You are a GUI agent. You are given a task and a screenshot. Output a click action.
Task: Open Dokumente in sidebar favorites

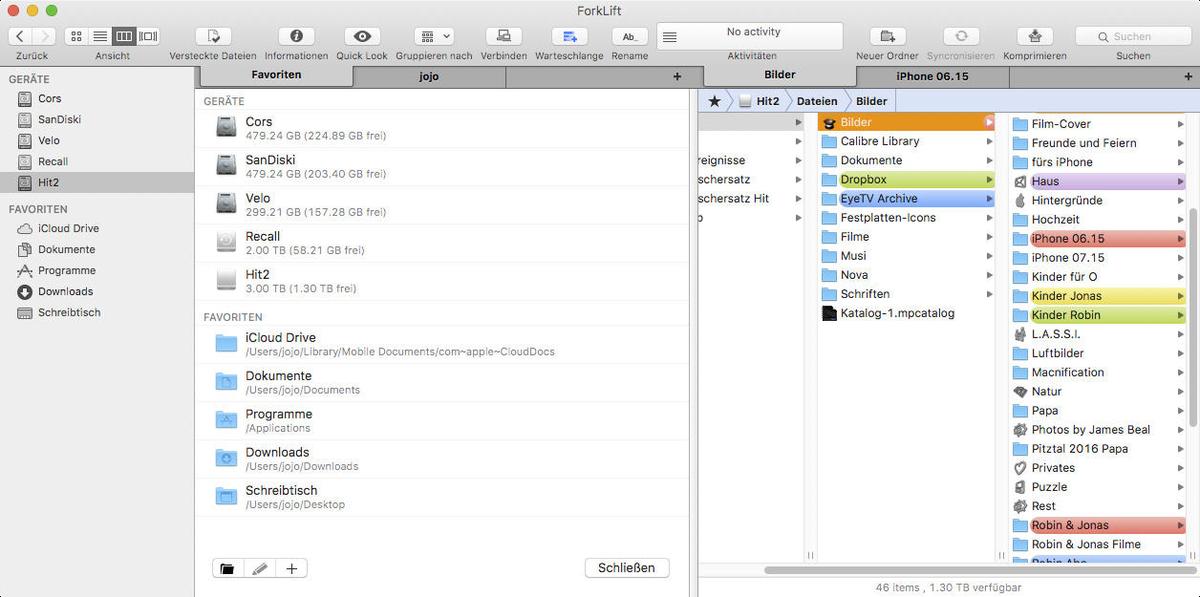[97, 249]
